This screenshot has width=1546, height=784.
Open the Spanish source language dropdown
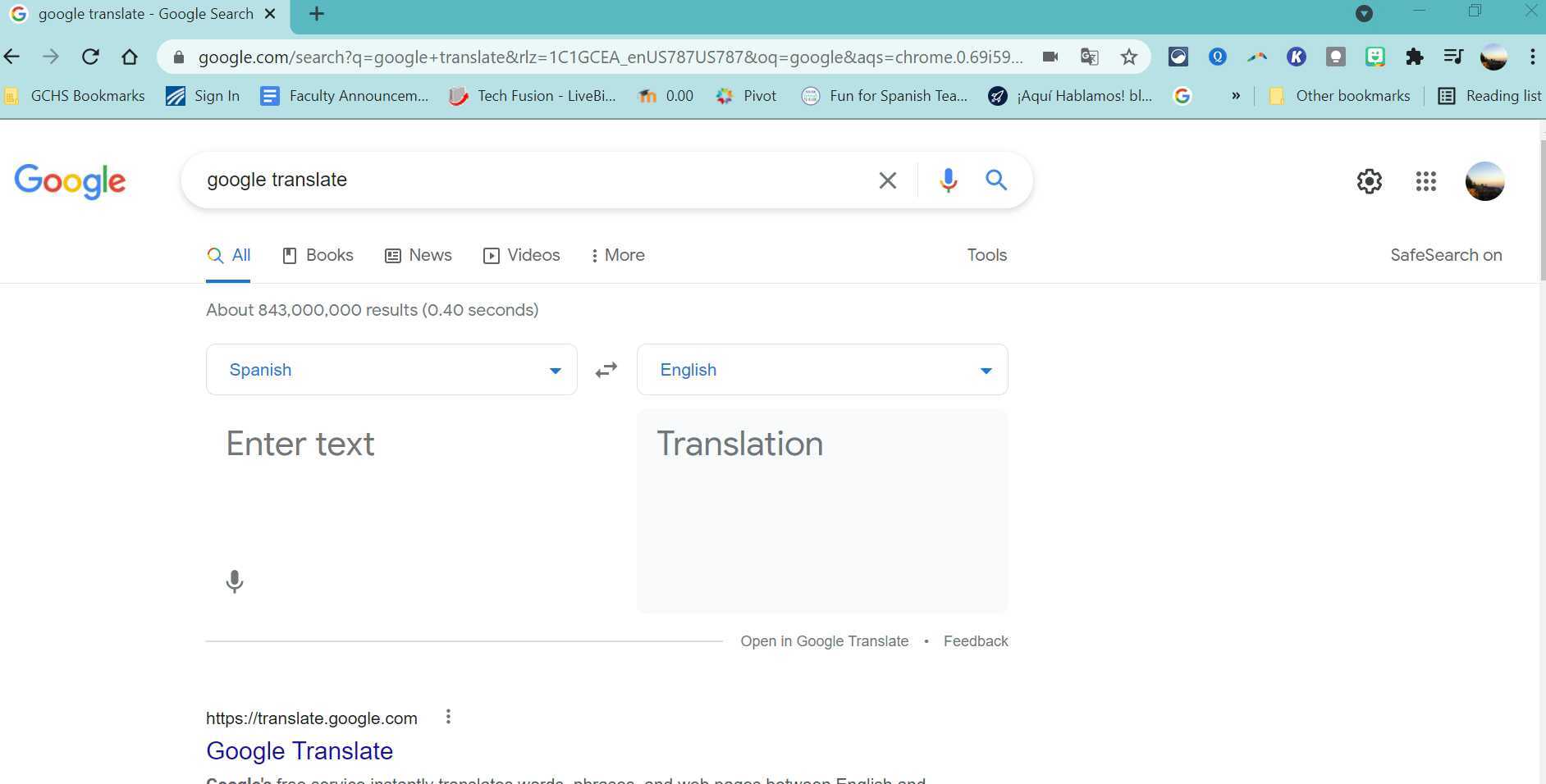click(x=391, y=370)
